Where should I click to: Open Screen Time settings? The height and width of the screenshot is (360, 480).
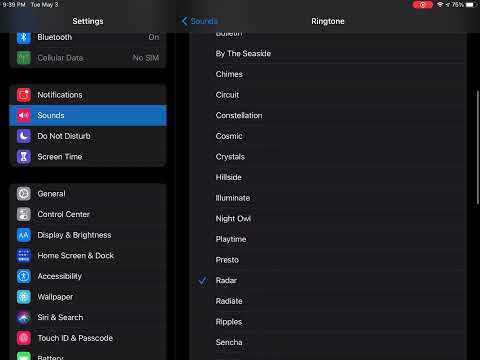[x=88, y=157]
